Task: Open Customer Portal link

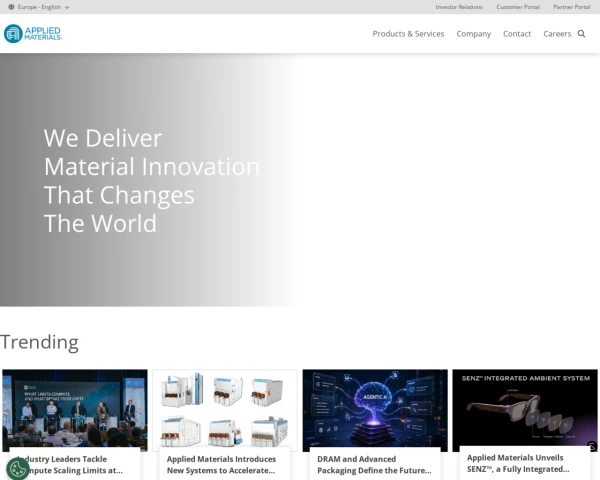Action: (518, 7)
